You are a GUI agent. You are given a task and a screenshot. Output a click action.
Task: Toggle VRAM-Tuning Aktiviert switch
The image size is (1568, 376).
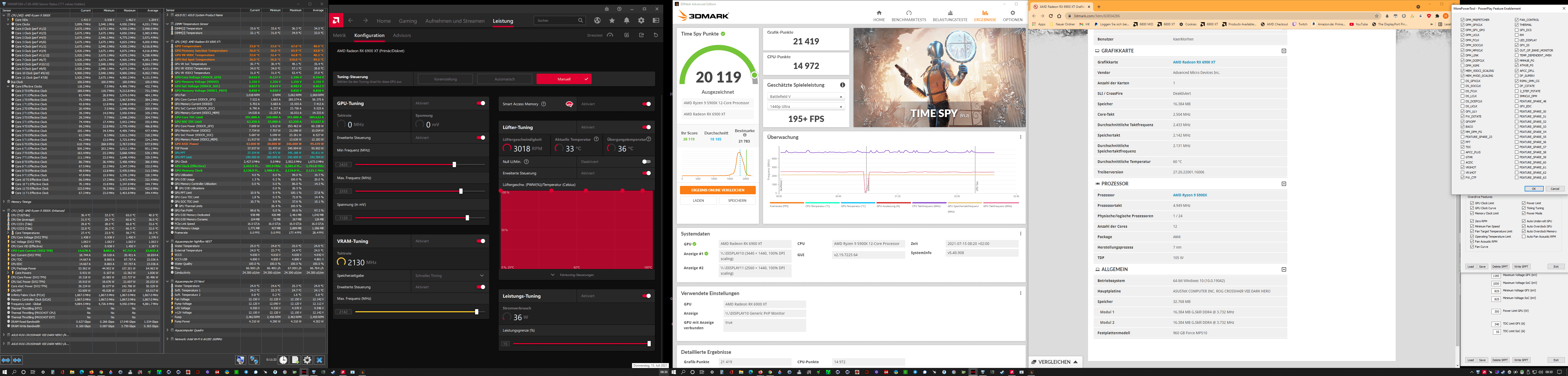coord(481,241)
